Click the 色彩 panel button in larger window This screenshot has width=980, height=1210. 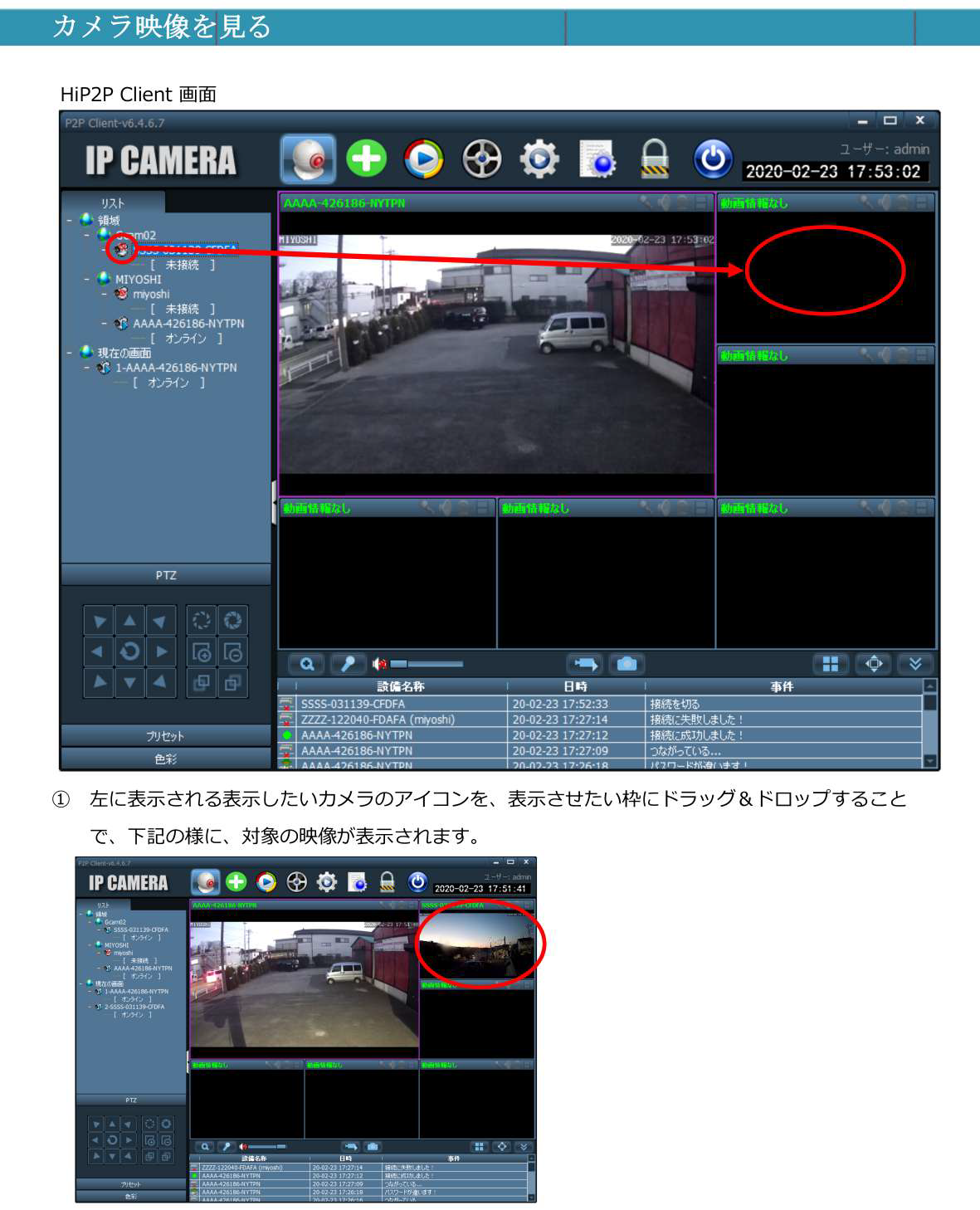coord(165,759)
